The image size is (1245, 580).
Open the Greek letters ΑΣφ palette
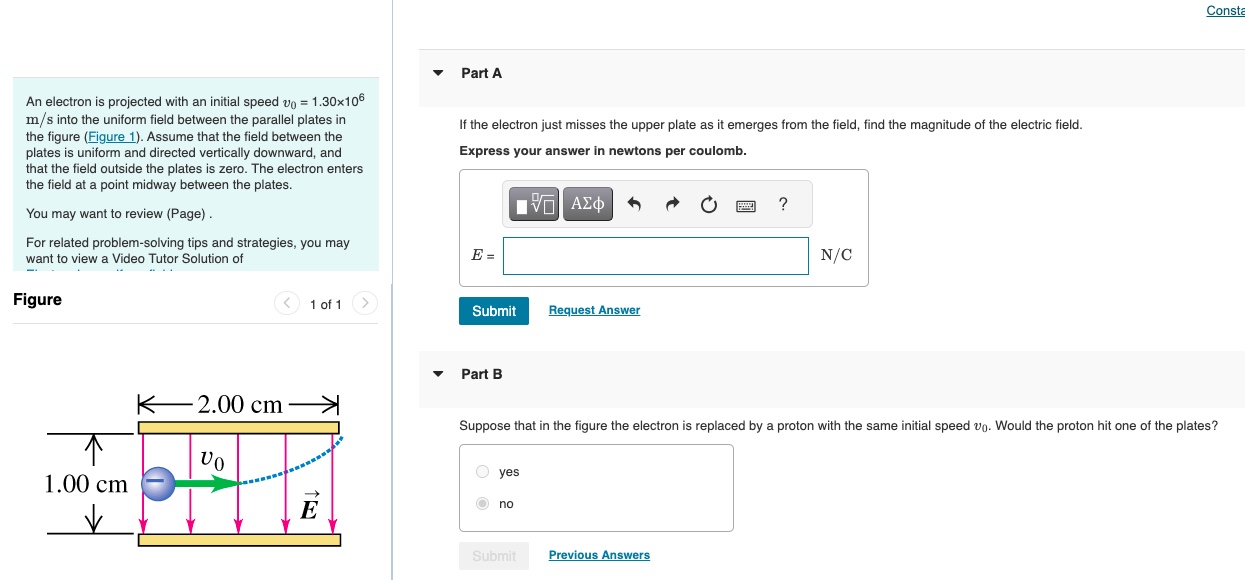[x=587, y=204]
